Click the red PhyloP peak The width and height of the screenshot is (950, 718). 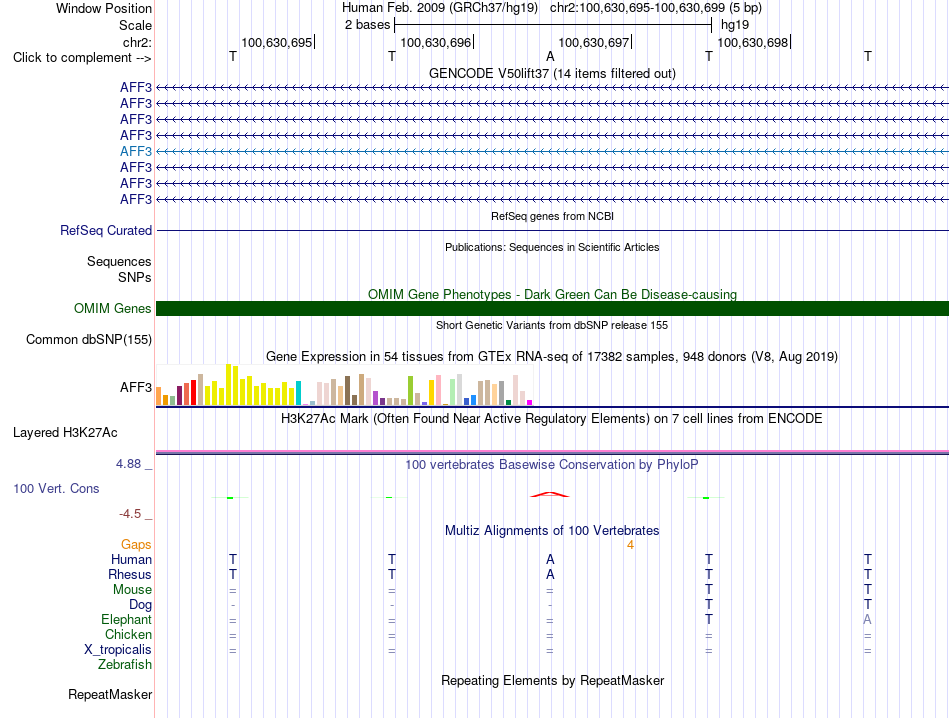coord(550,494)
